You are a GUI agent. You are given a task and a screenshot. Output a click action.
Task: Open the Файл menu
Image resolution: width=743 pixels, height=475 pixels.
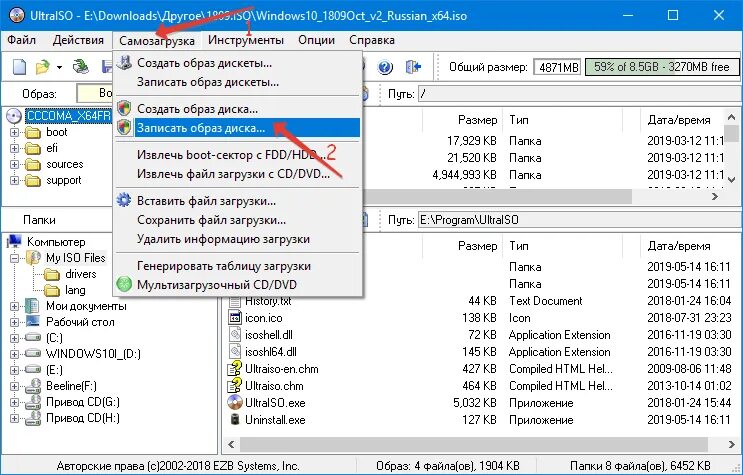click(x=21, y=40)
